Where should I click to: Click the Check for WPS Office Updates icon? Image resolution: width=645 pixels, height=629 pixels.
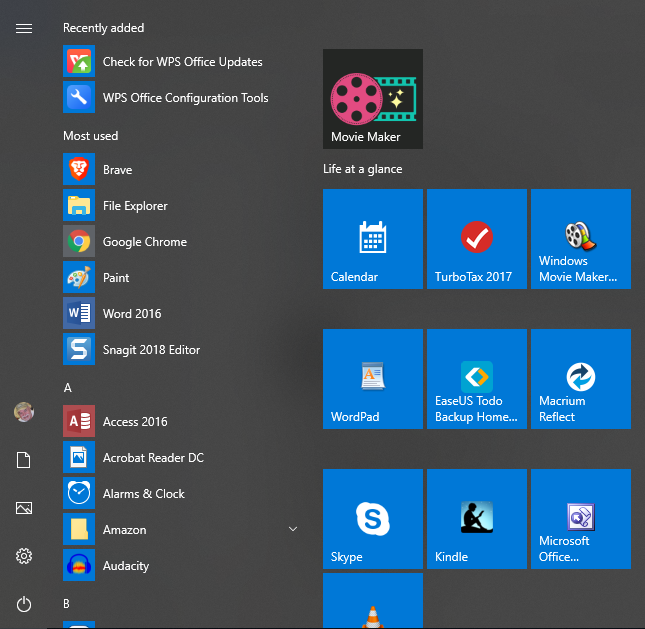[x=79, y=61]
